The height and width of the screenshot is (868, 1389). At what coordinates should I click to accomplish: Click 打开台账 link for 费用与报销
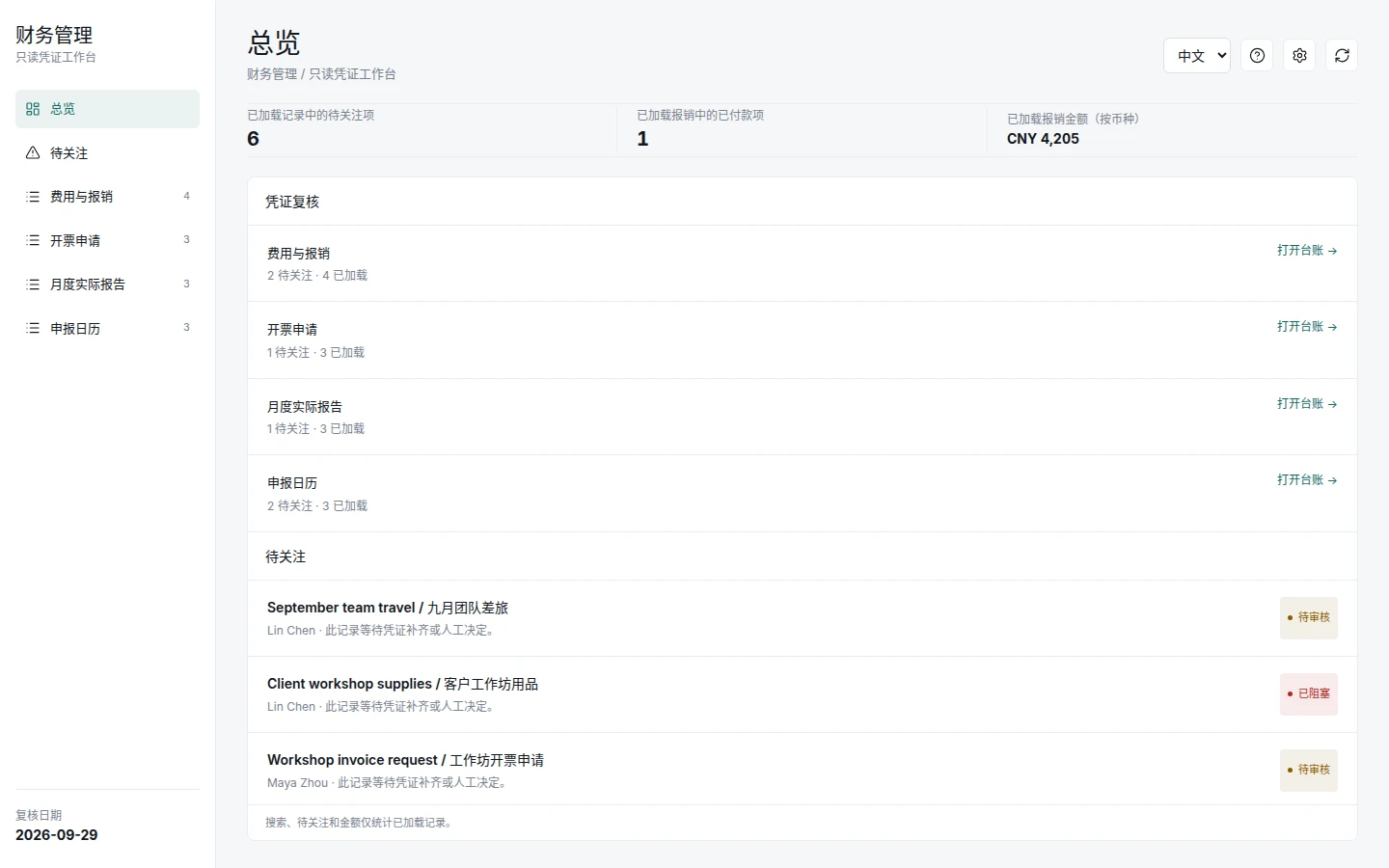tap(1307, 251)
